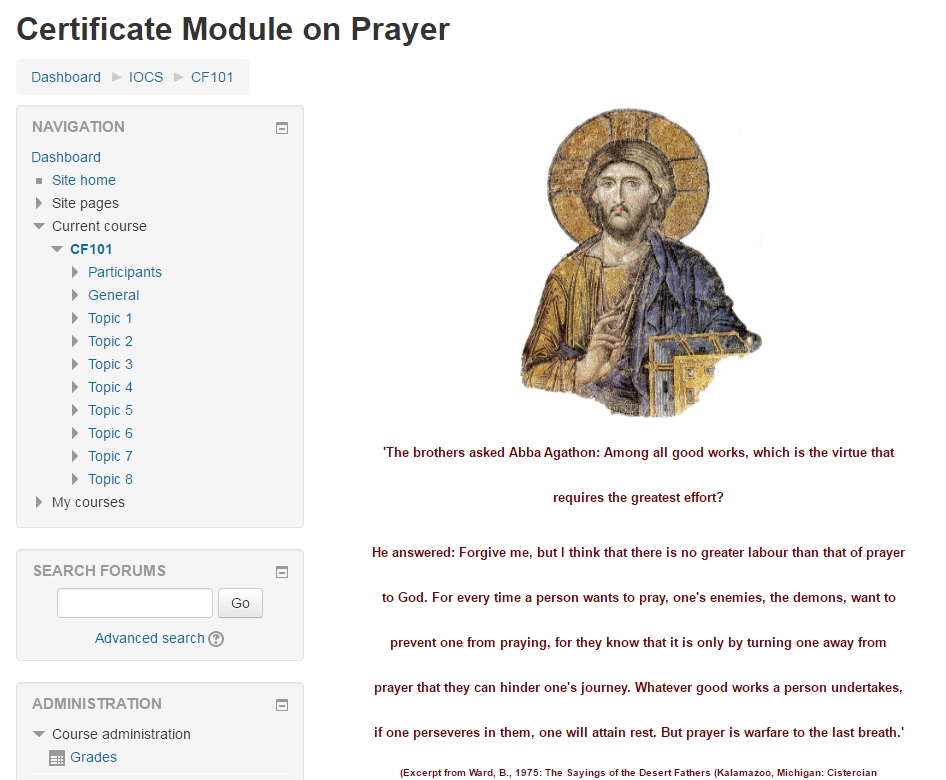Click the NAVIGATION block title
Viewport: 946px width, 780px height.
click(78, 127)
